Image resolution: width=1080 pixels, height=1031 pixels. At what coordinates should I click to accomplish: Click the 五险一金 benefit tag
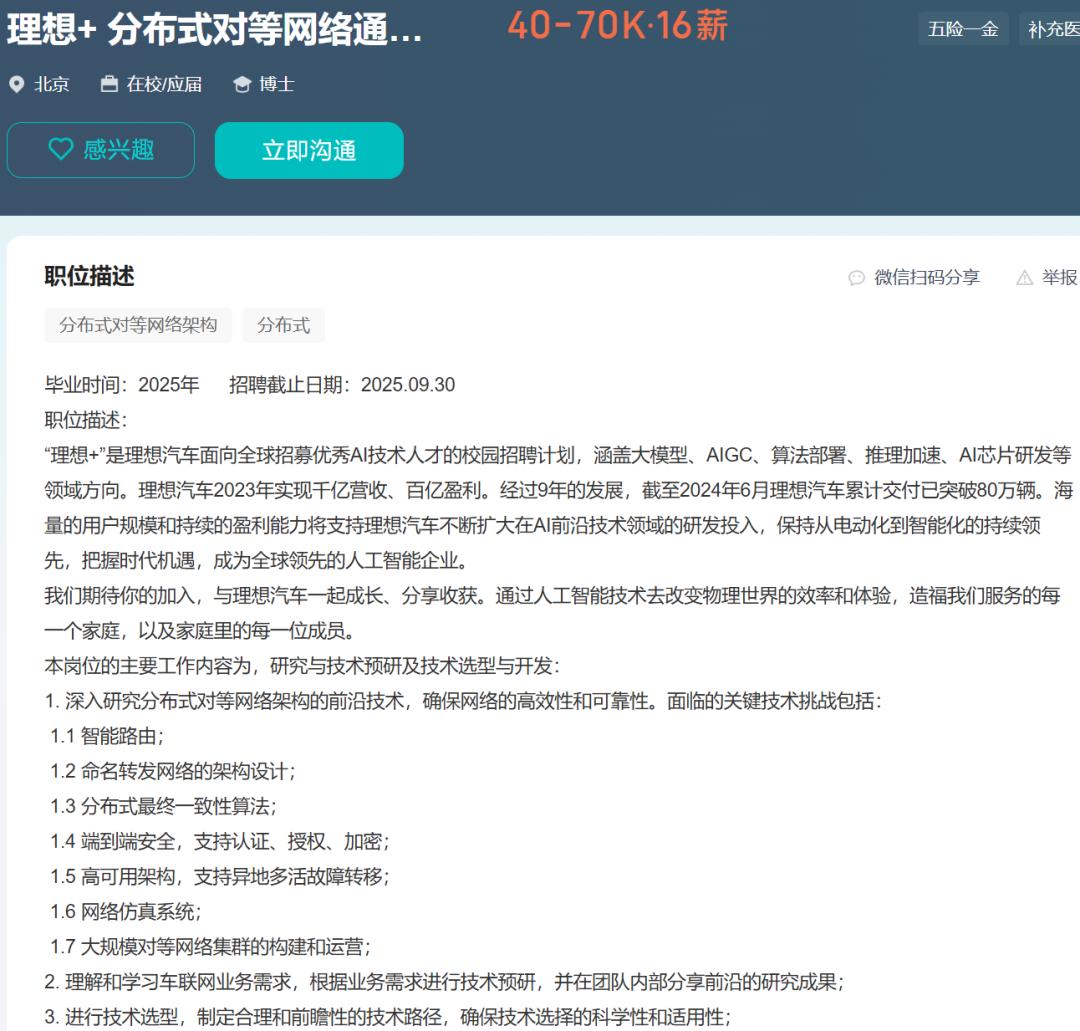[x=963, y=29]
